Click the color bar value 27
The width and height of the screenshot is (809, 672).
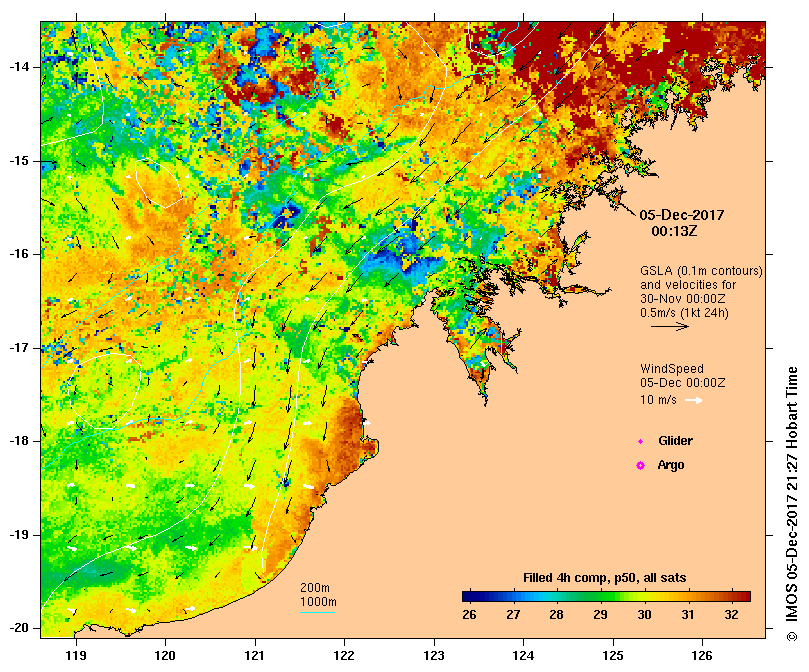click(513, 615)
